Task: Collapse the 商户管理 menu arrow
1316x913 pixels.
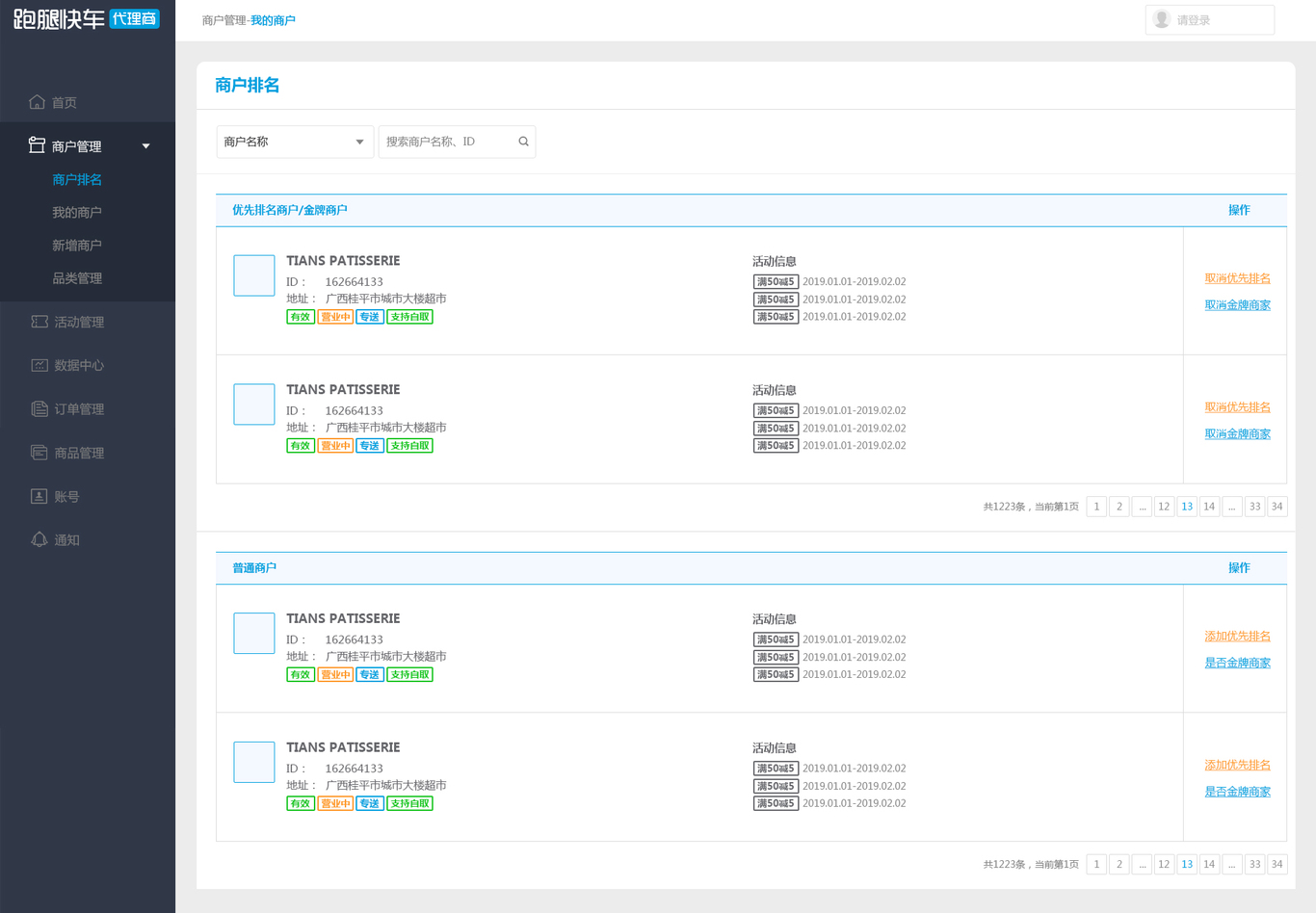Action: [146, 146]
